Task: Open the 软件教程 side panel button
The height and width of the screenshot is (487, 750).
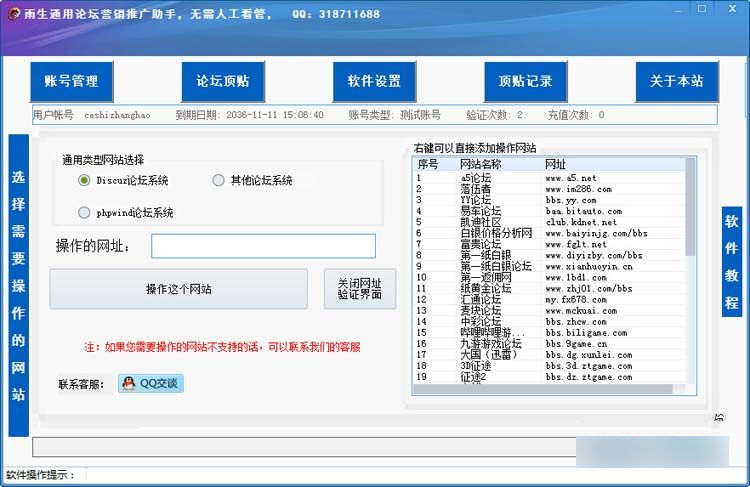Action: click(731, 248)
